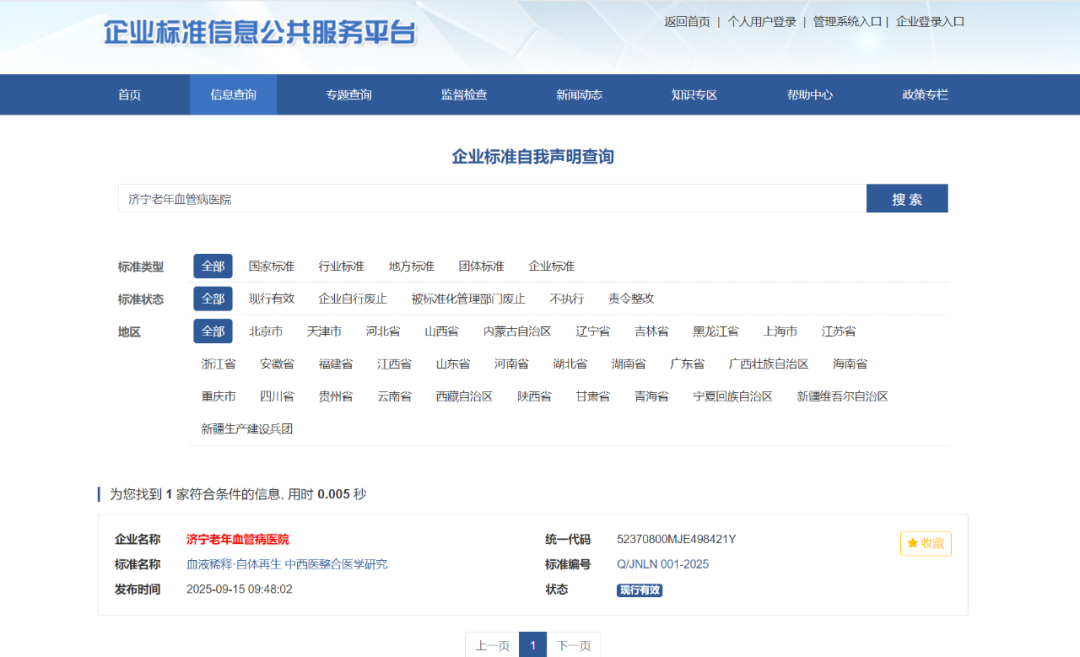Open the 监督检查 menu item

(464, 95)
